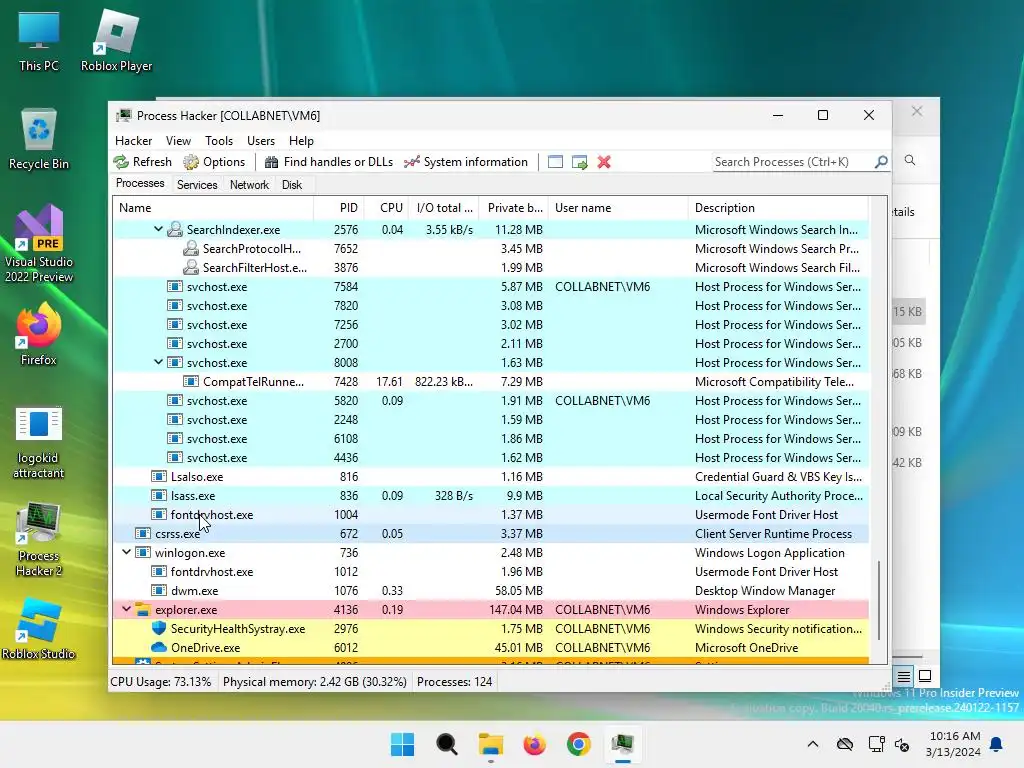1024x768 pixels.
Task: Click the search magnifier in Process Hacker
Action: (x=881, y=161)
